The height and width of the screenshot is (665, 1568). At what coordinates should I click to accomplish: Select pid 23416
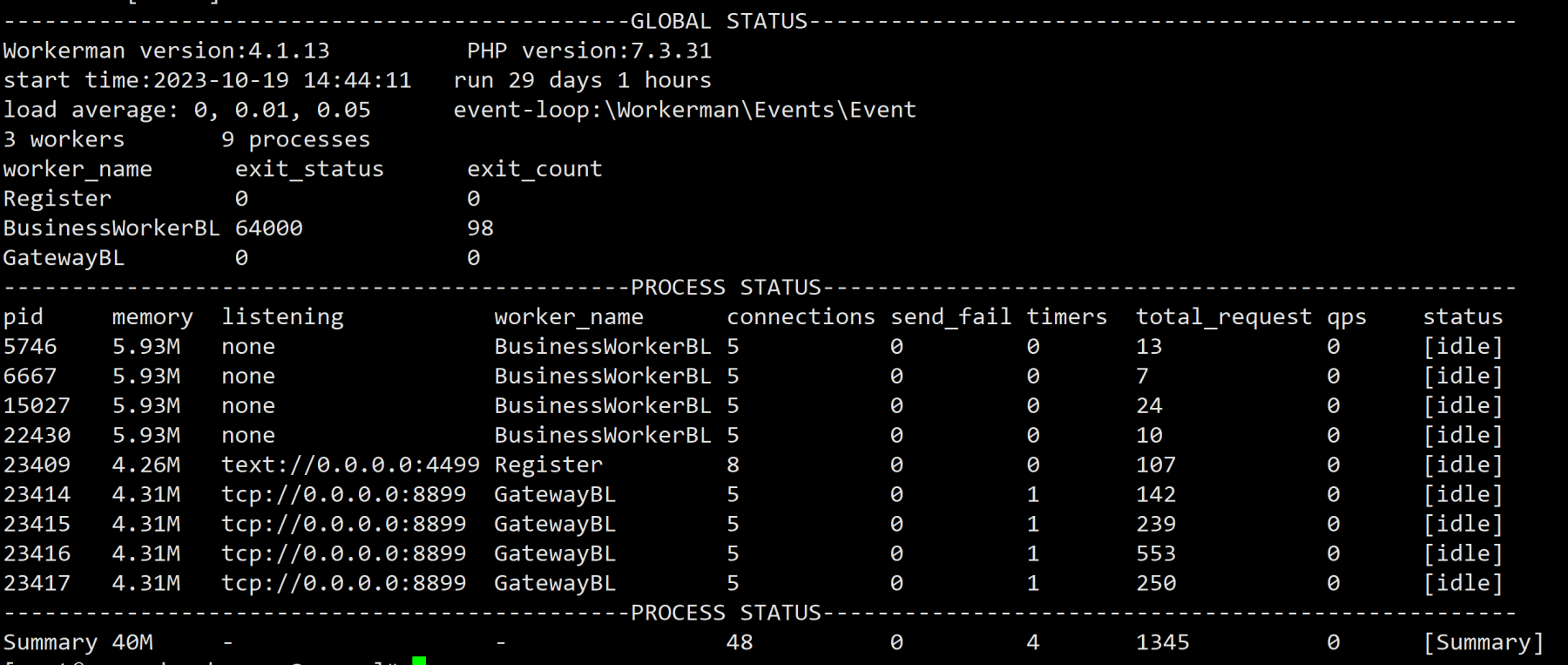pyautogui.click(x=37, y=554)
